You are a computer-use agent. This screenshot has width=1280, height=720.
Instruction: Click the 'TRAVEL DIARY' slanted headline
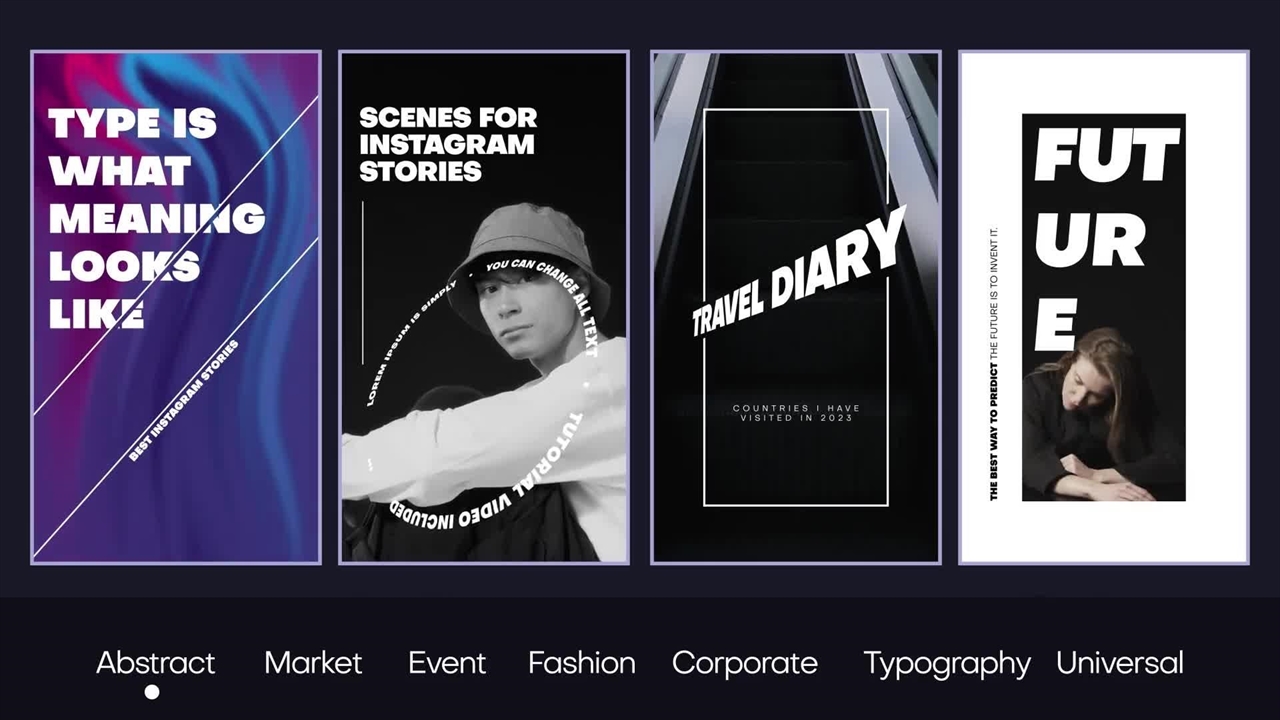[x=798, y=272]
